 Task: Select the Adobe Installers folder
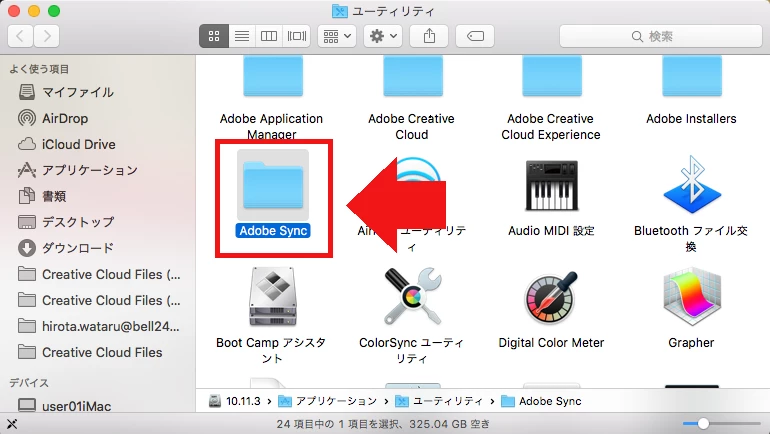tap(692, 76)
